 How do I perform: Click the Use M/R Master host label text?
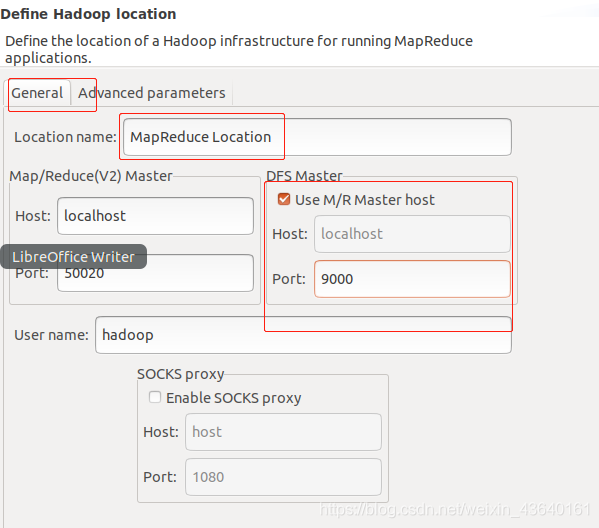(x=365, y=200)
